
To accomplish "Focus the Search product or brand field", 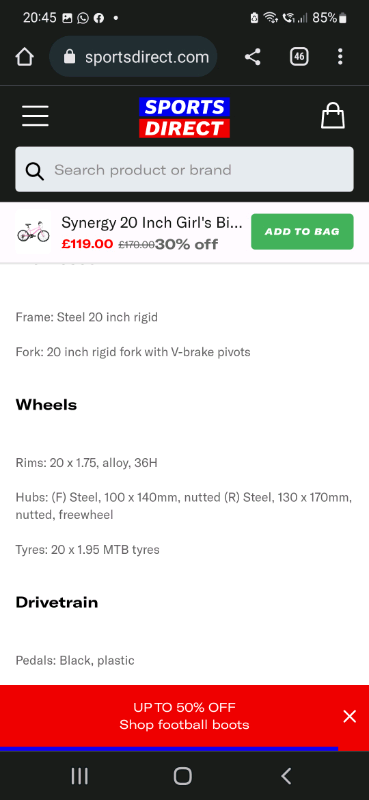I will pyautogui.click(x=184, y=169).
